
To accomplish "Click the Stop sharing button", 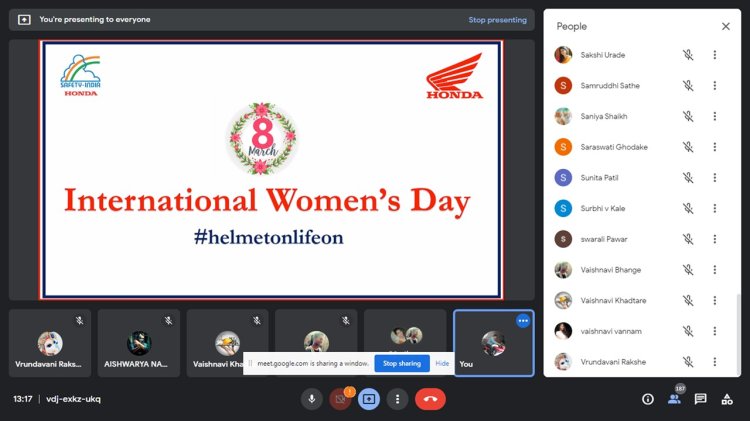I will [x=402, y=364].
